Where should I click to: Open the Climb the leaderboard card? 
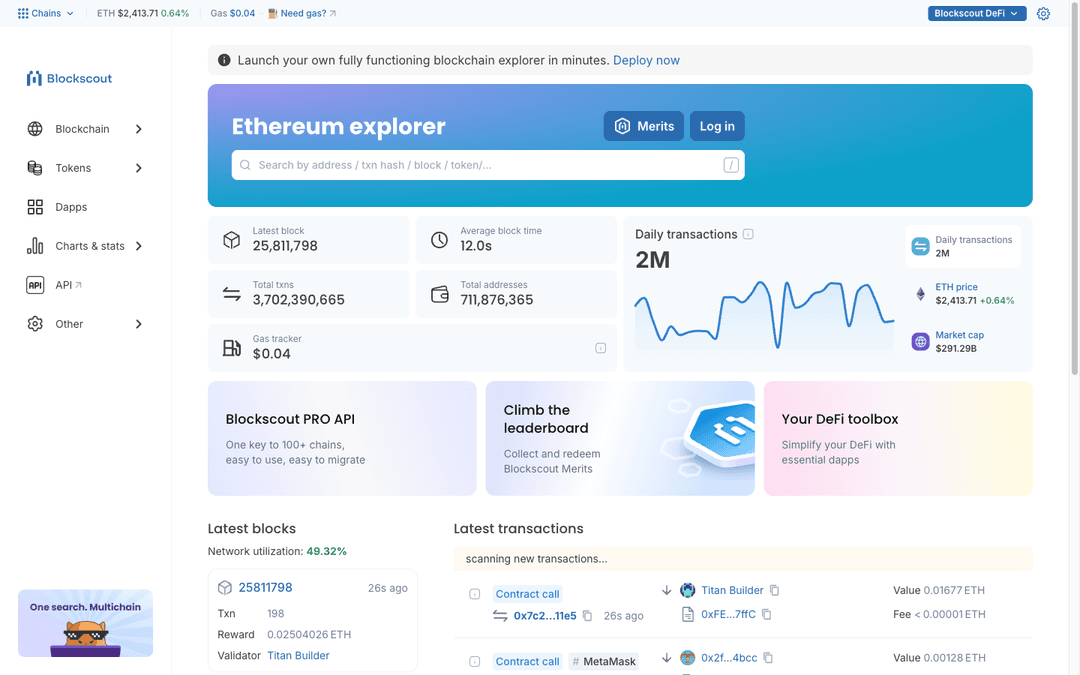(x=620, y=439)
